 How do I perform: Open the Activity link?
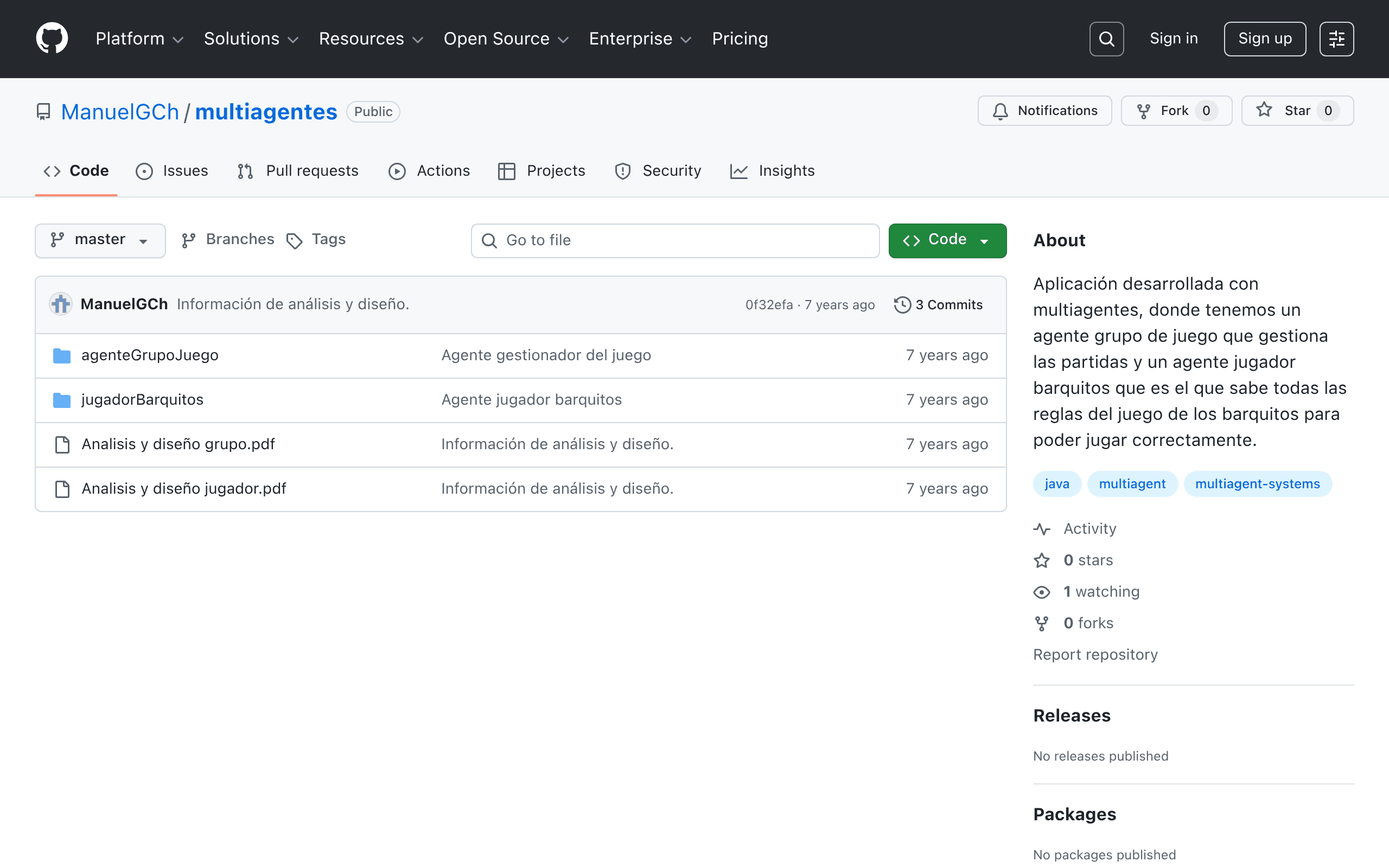click(1074, 529)
